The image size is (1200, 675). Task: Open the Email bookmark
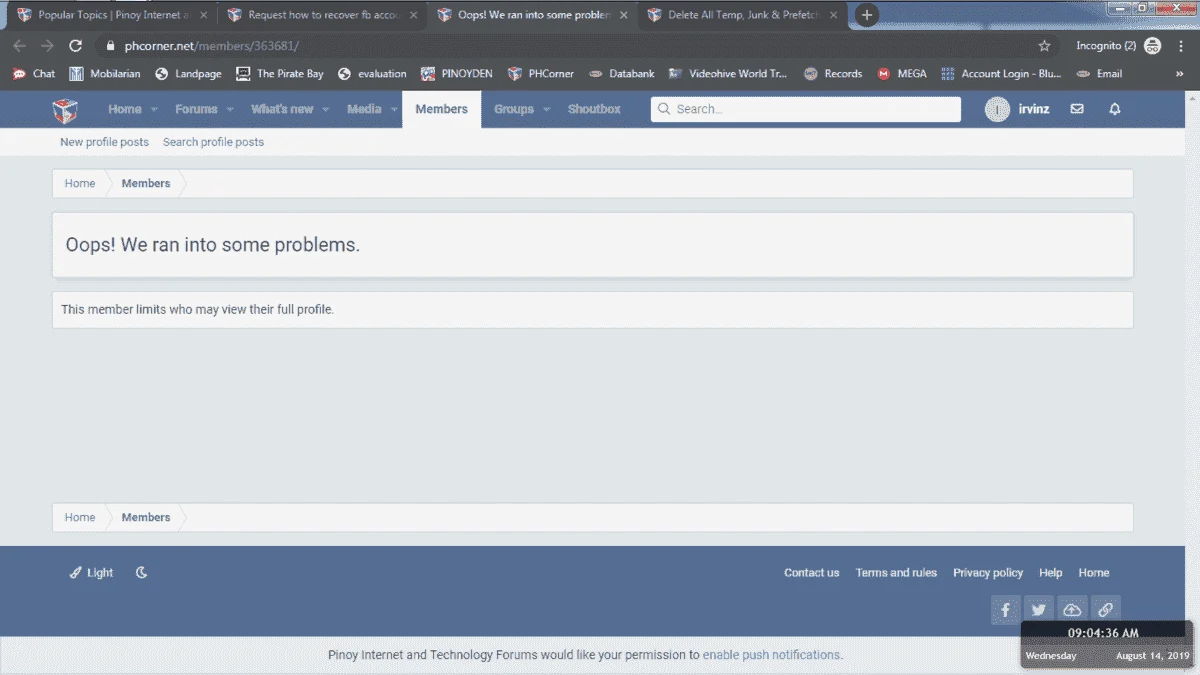tap(1099, 74)
